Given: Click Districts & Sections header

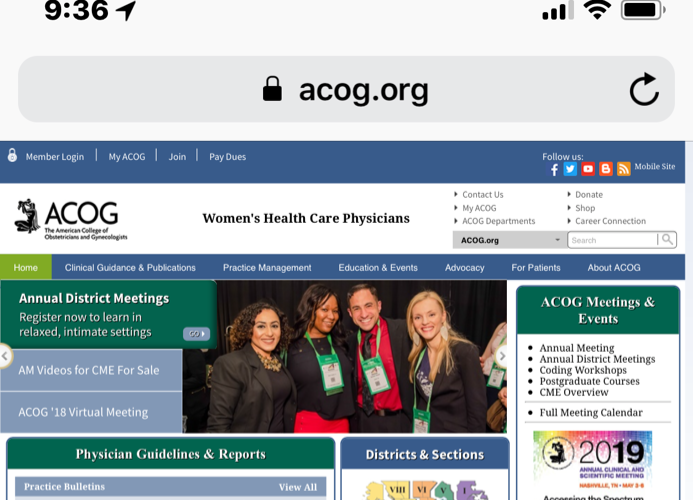Looking at the screenshot, I should (x=425, y=454).
